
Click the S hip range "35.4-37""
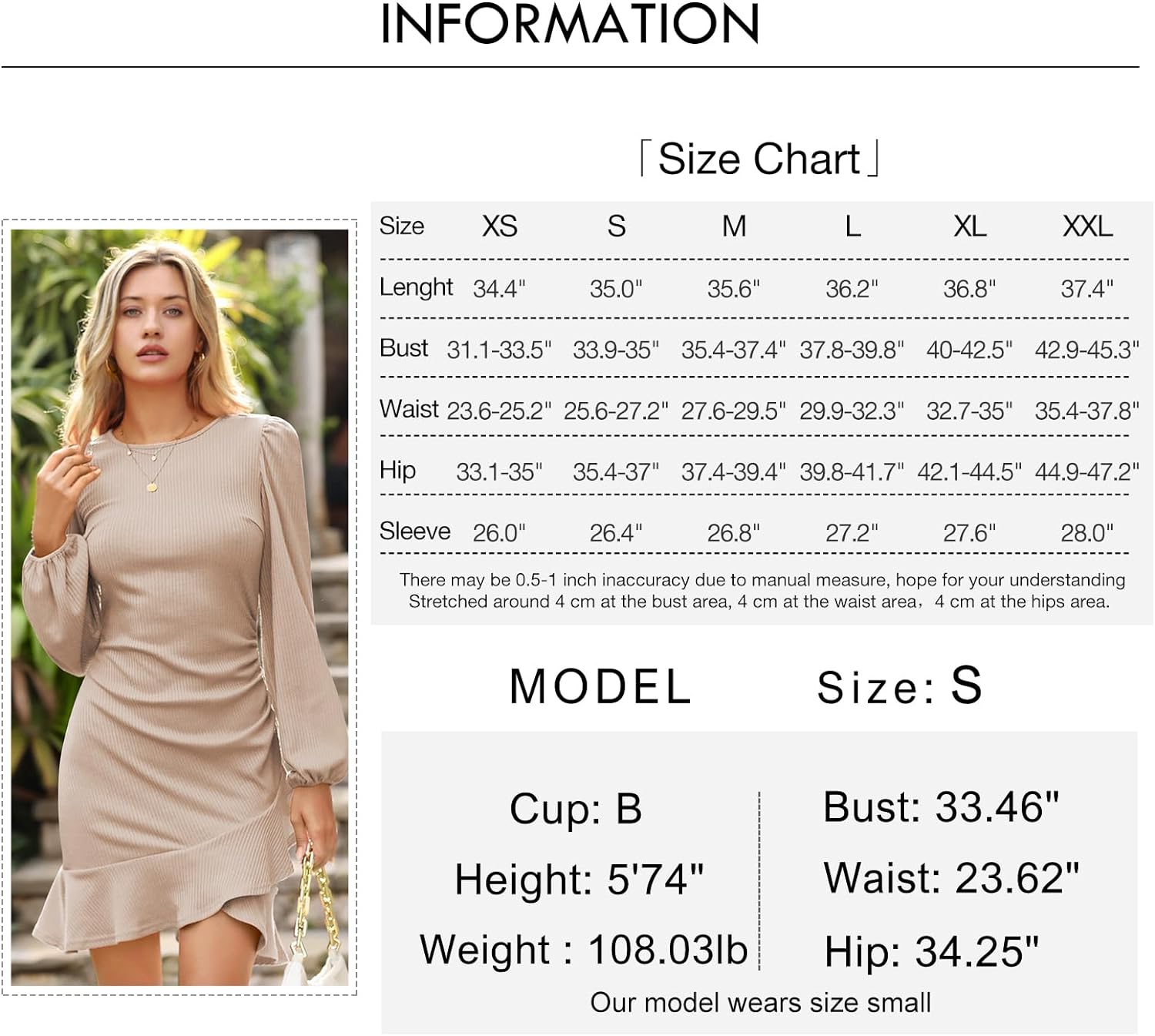(x=616, y=471)
